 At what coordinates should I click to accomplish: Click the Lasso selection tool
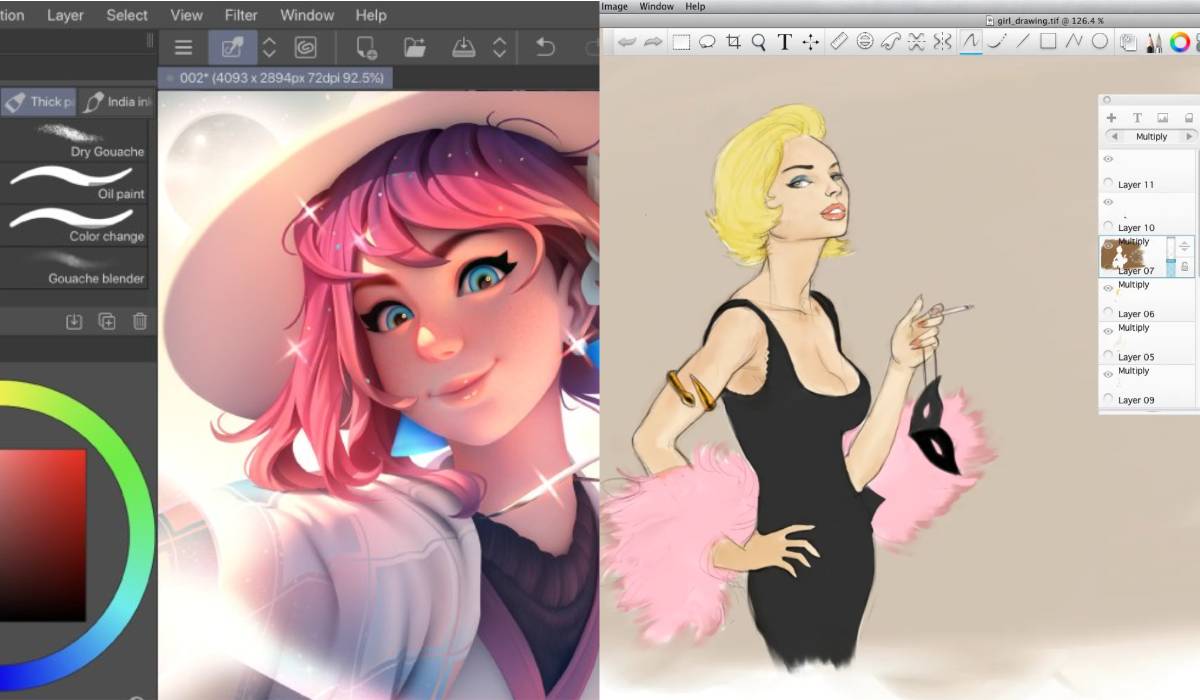[707, 42]
